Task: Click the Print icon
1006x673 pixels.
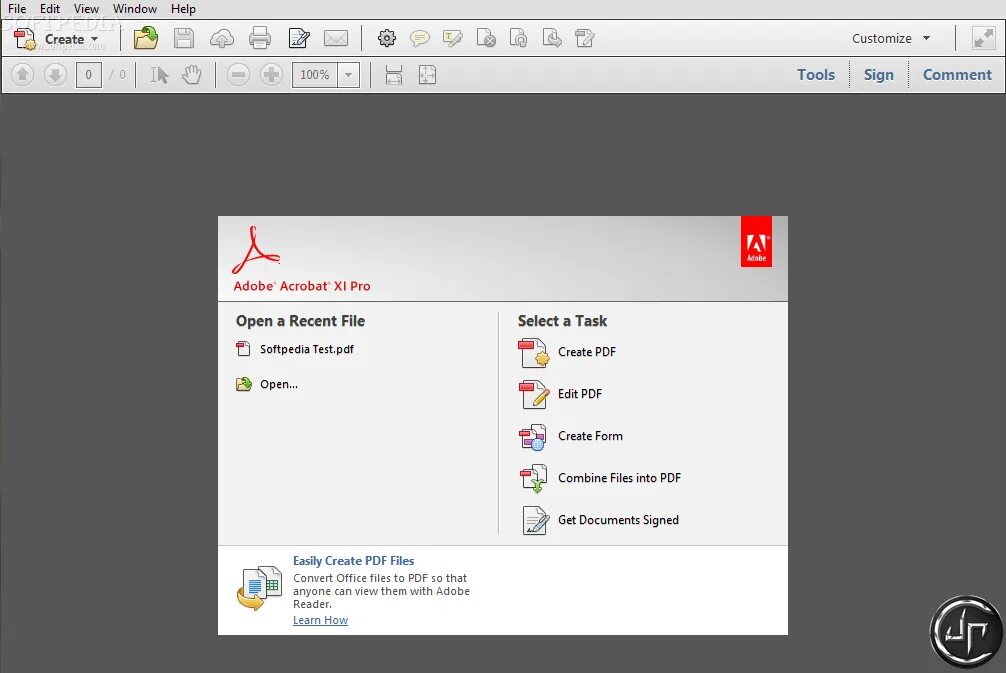Action: 259,38
